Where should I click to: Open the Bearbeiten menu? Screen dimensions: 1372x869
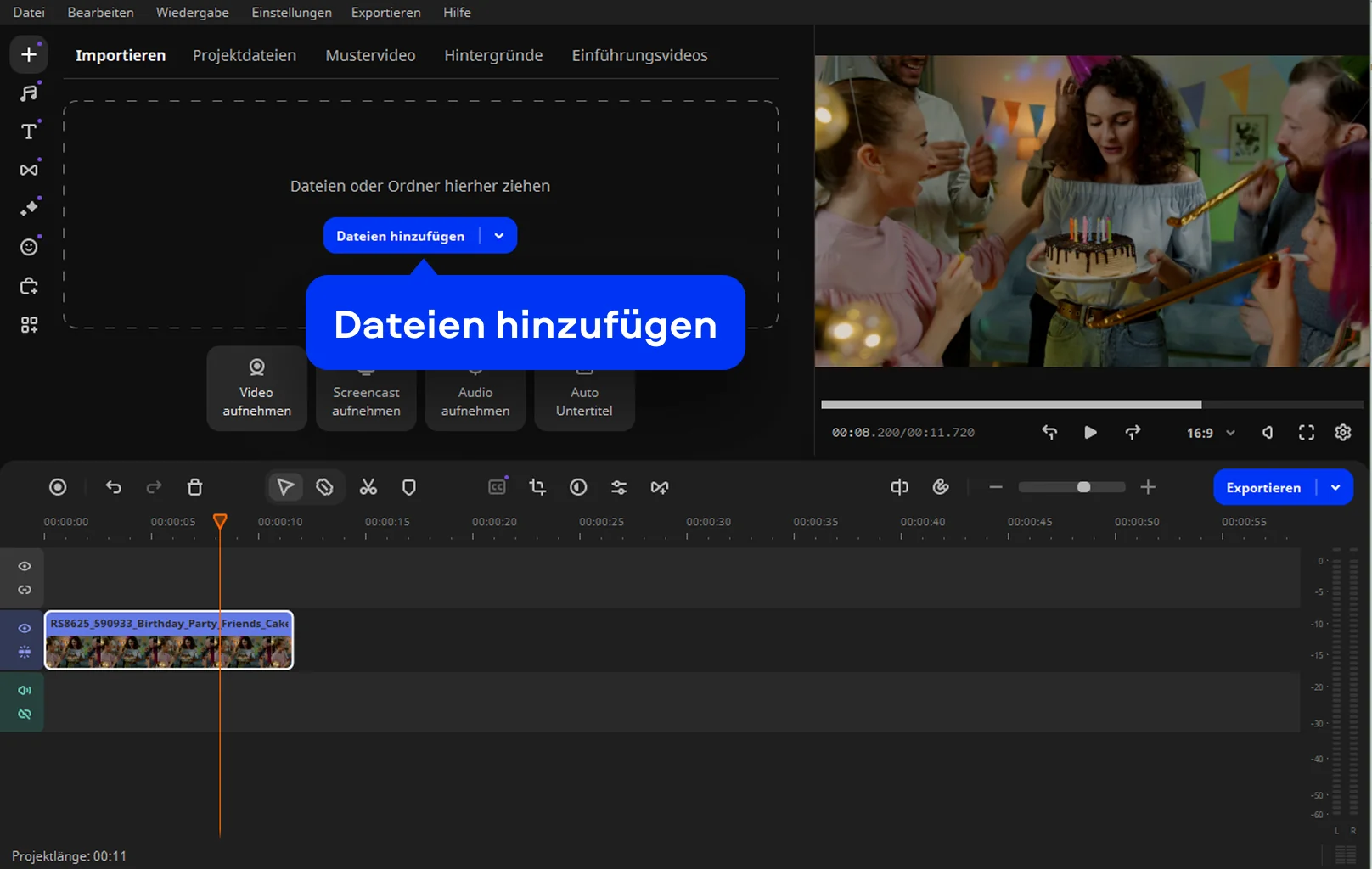[x=100, y=13]
